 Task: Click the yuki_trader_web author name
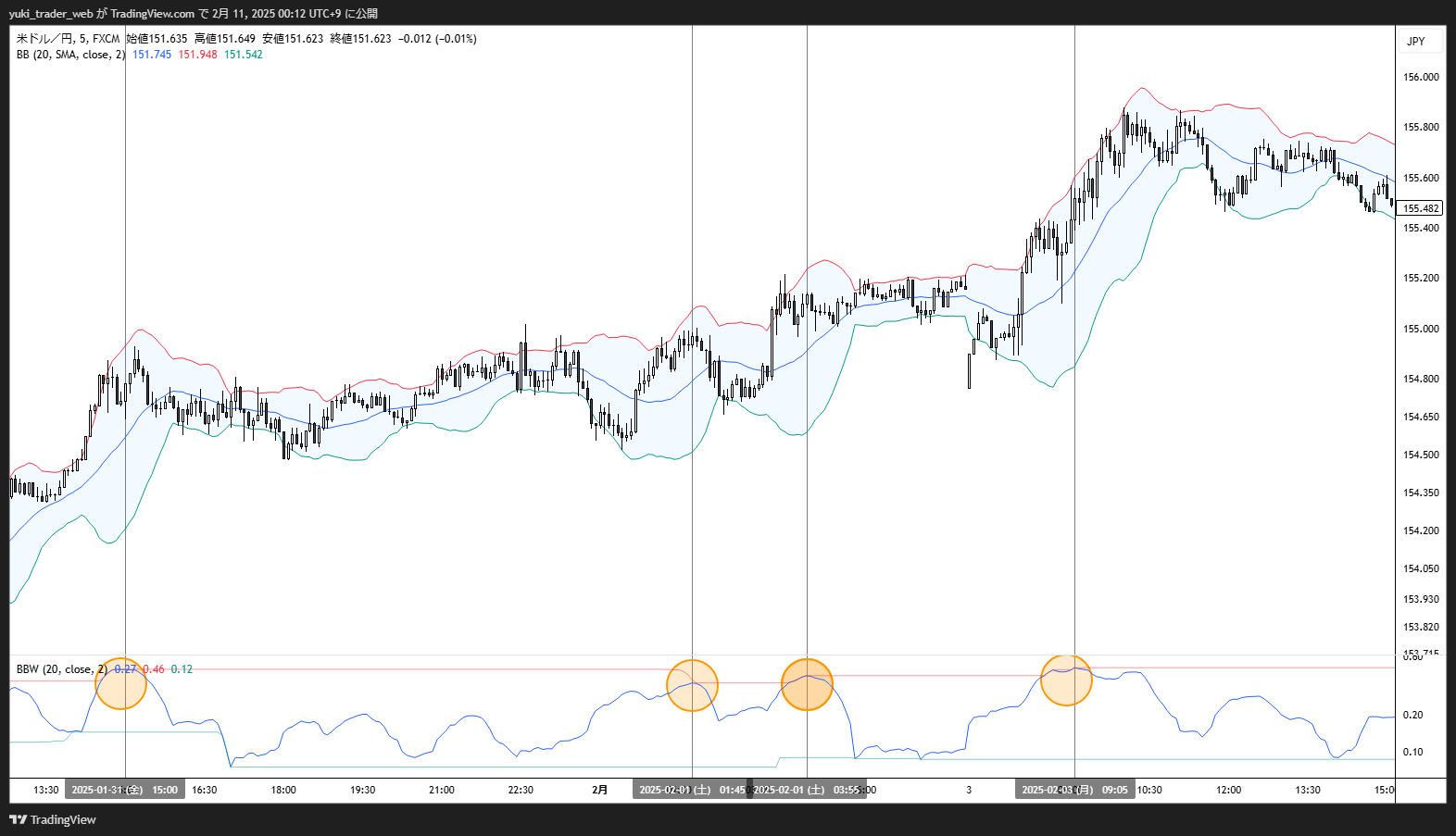coord(51,13)
